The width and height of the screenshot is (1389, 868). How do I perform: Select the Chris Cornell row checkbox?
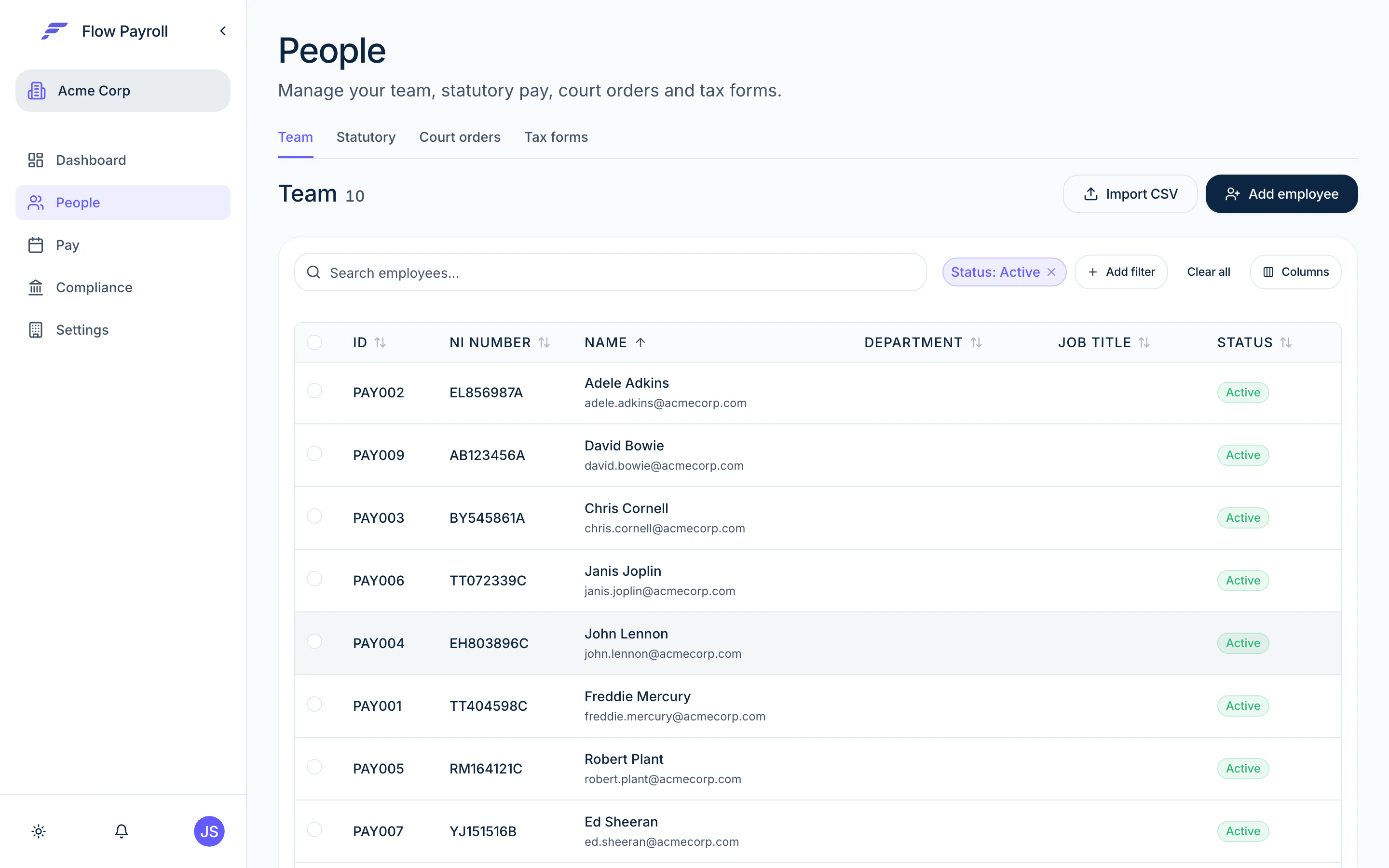[x=314, y=516]
